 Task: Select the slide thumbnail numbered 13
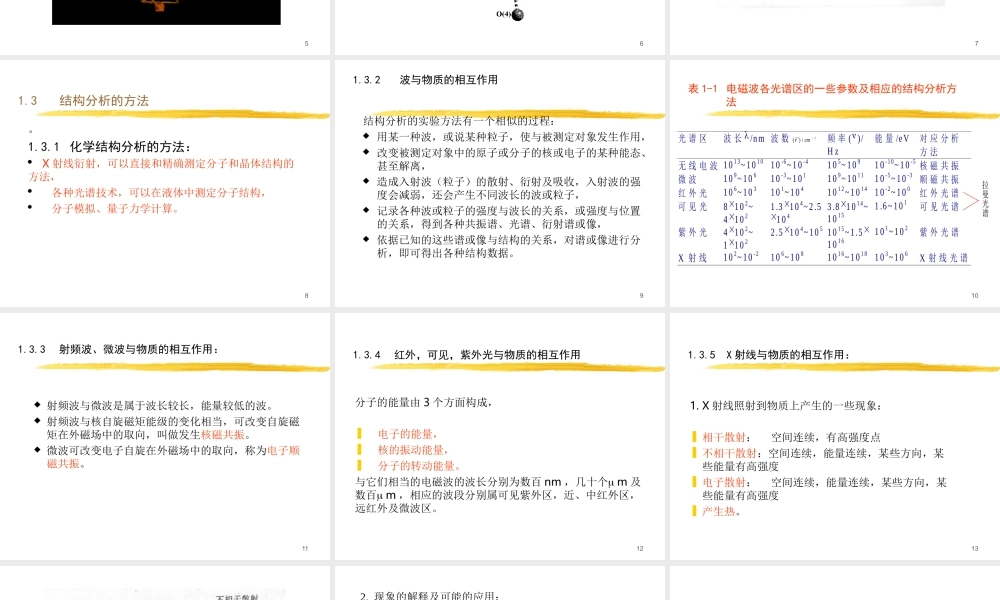pos(835,436)
